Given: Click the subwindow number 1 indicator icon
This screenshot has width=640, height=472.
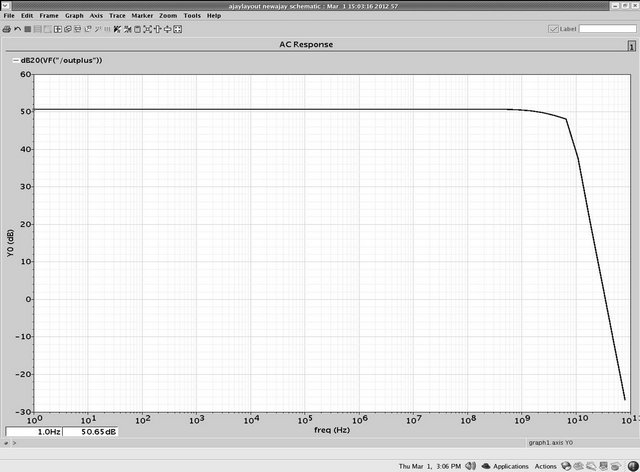Looking at the screenshot, I should [631, 46].
